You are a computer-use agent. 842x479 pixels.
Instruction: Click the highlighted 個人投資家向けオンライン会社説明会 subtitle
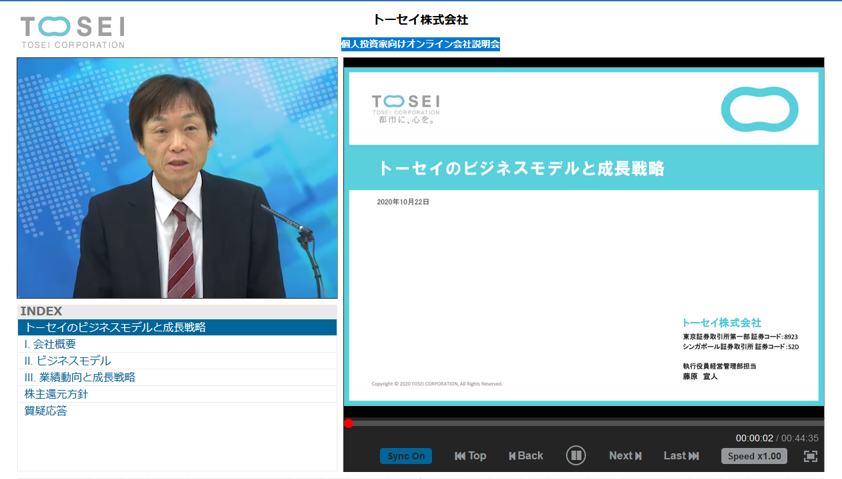point(420,44)
